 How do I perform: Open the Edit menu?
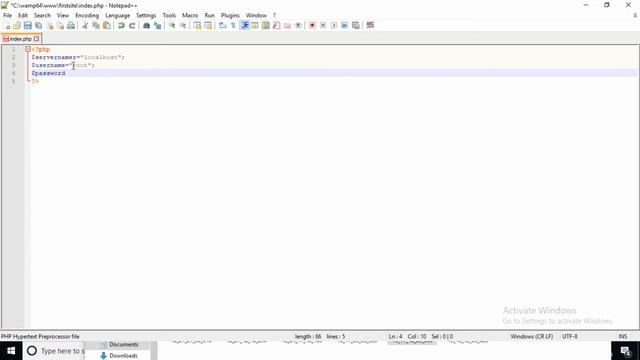click(23, 15)
